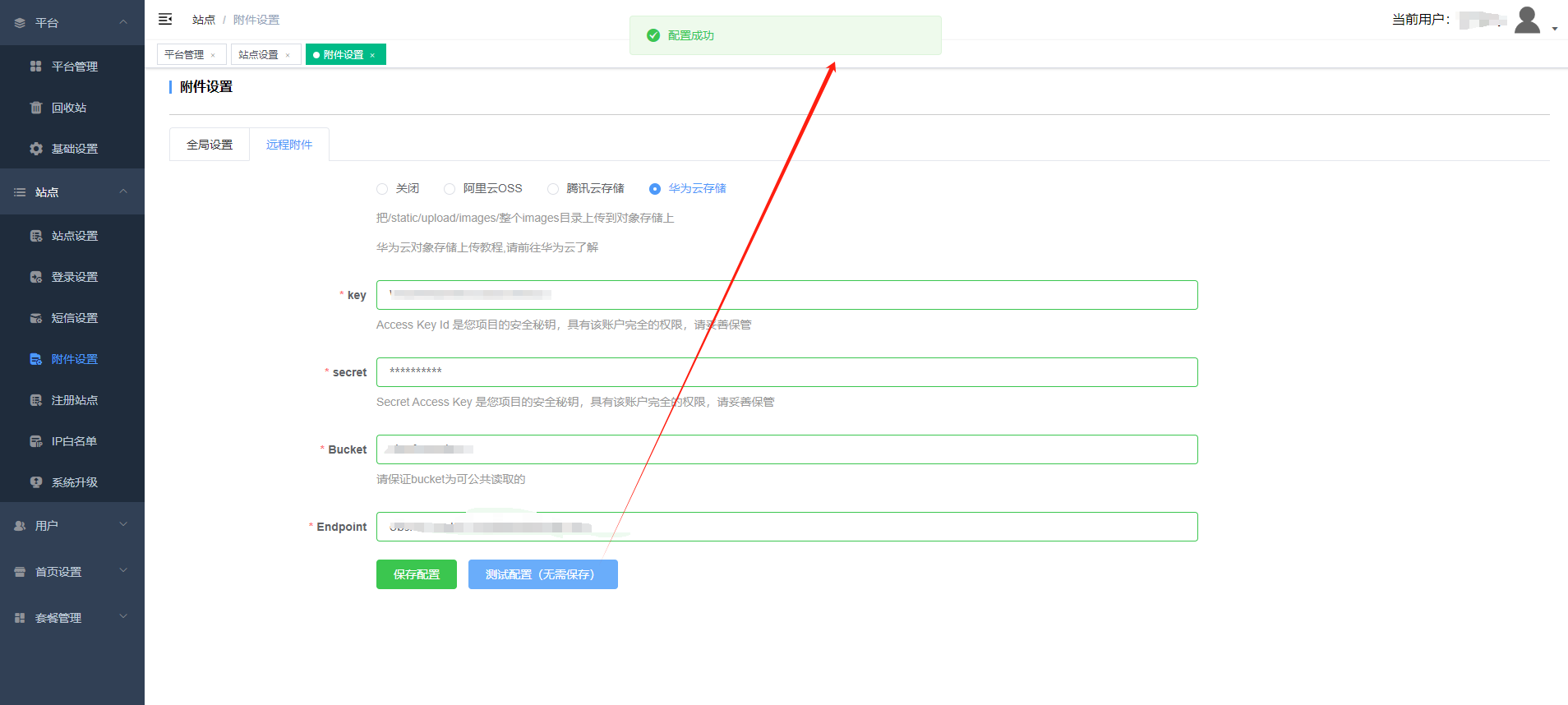Switch to the 全局设置 tab
Screen dimensions: 1568x705
pos(210,145)
